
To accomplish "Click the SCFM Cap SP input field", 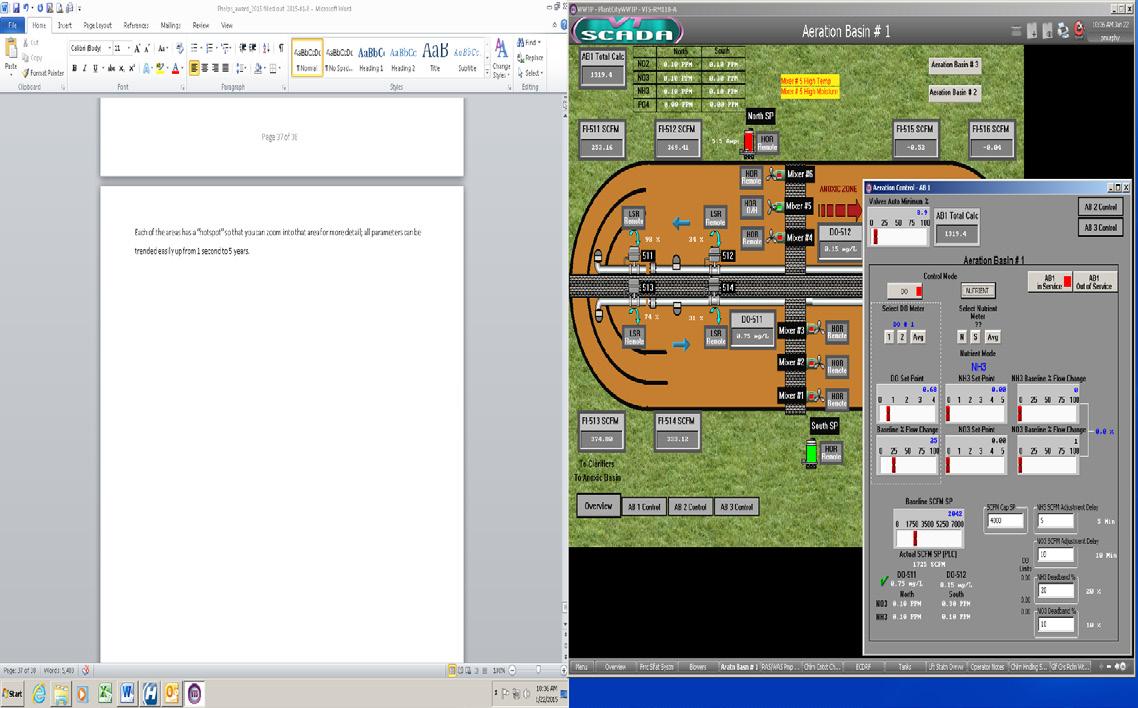I will coord(1004,520).
